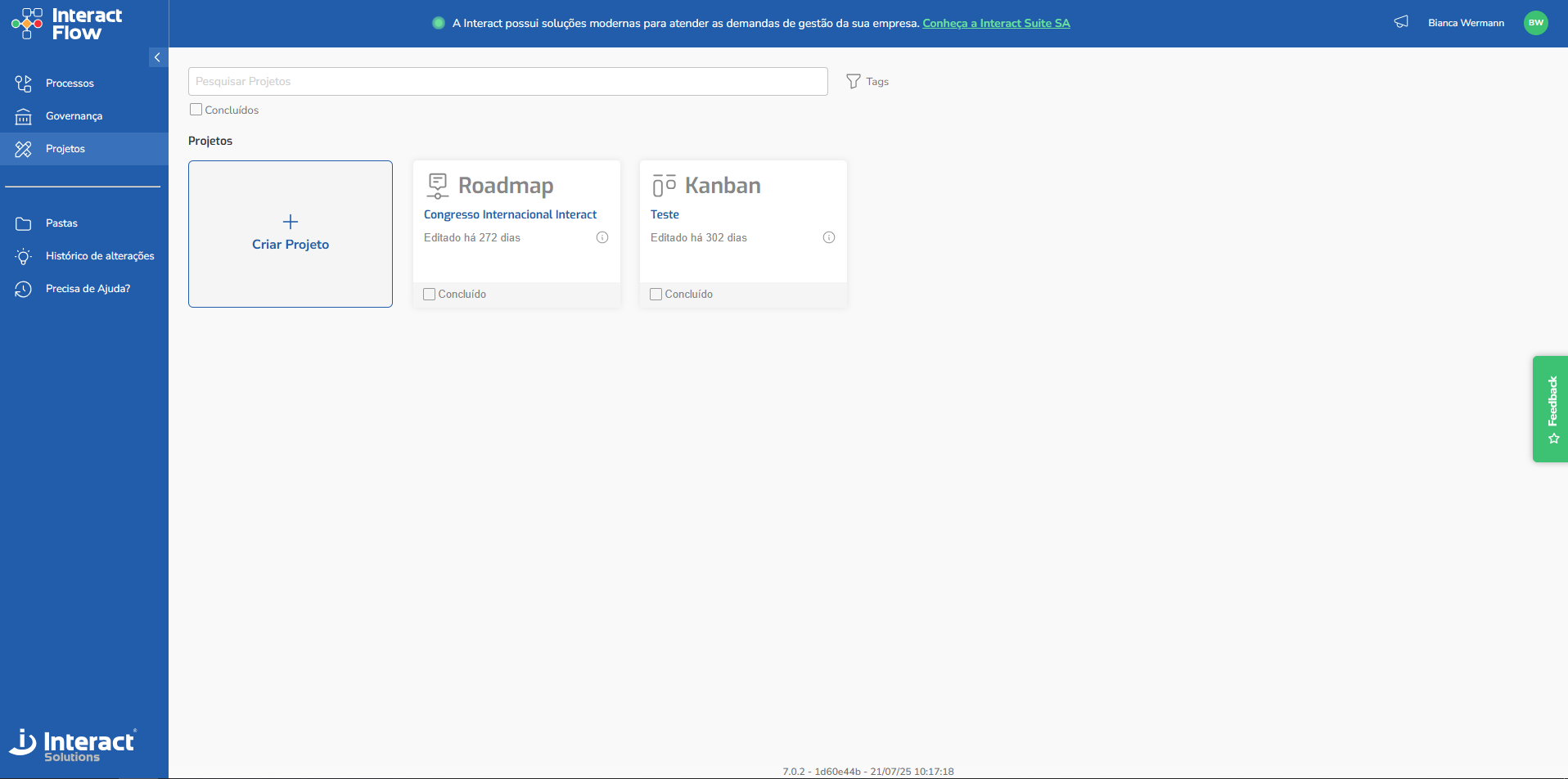Click the Kanban card heading
The image size is (1568, 779).
click(x=723, y=186)
